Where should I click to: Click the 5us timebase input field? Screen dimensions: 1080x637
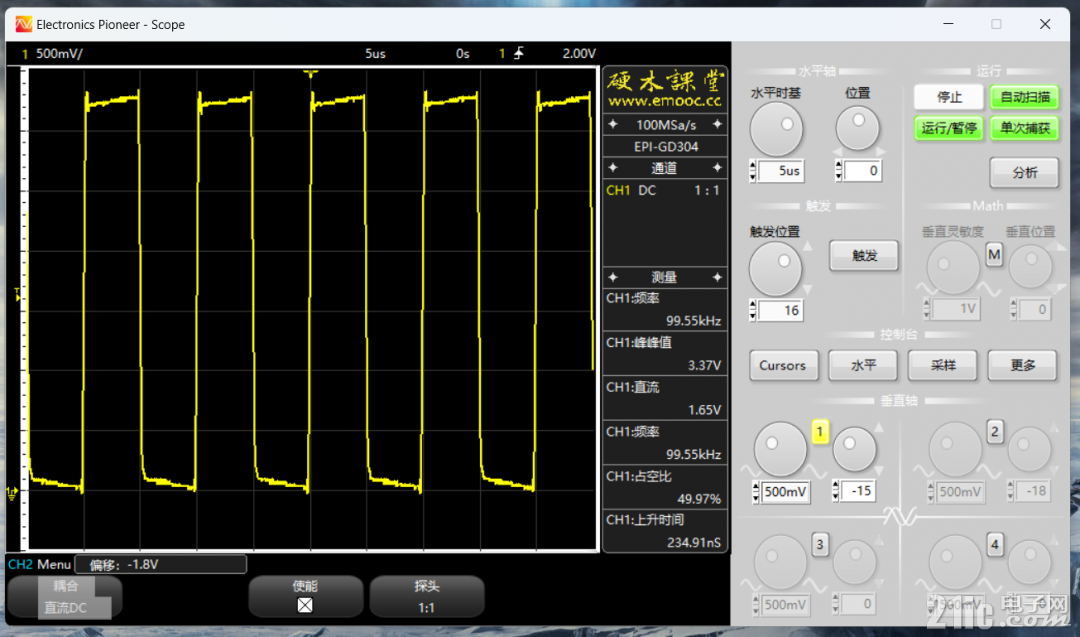(780, 171)
